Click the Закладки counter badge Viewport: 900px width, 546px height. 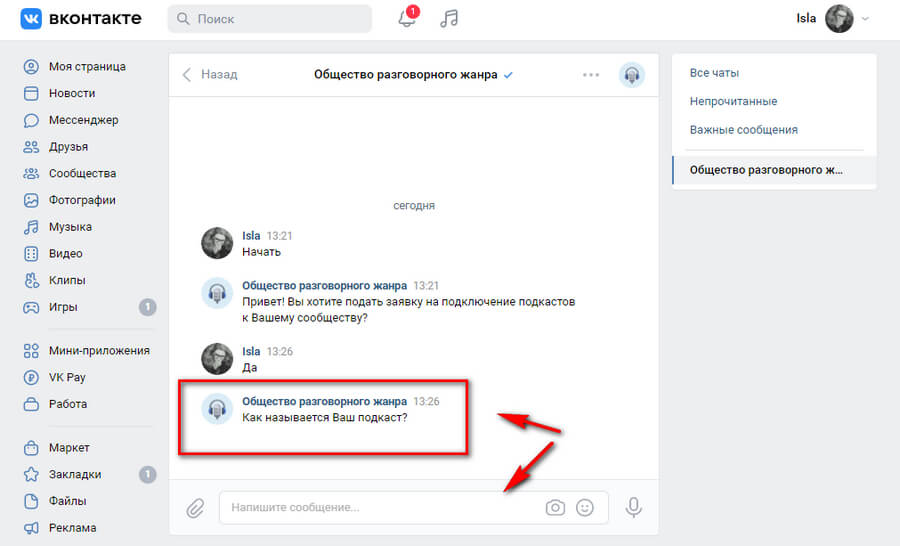tap(148, 474)
